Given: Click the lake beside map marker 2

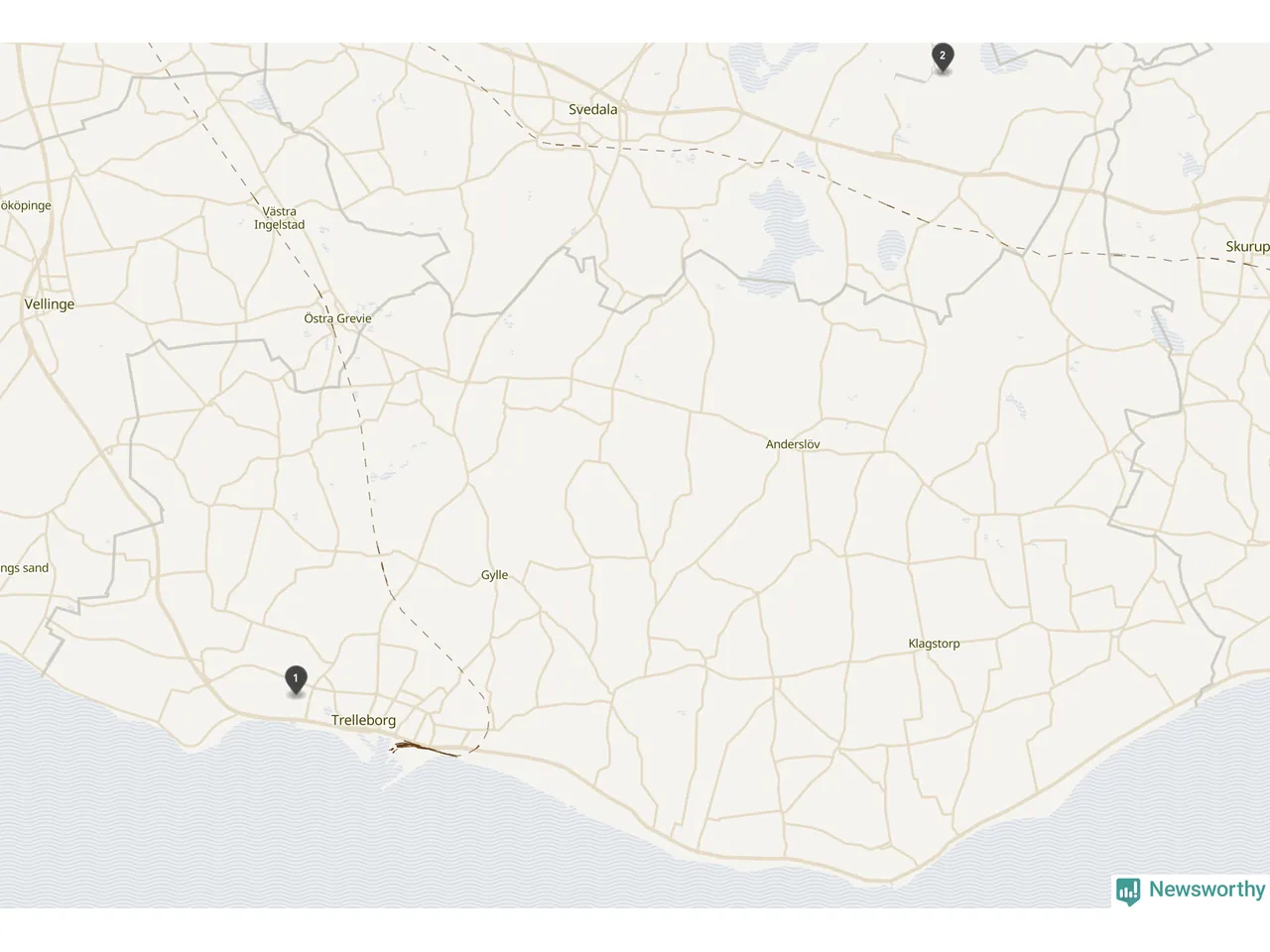Looking at the screenshot, I should click(1004, 58).
